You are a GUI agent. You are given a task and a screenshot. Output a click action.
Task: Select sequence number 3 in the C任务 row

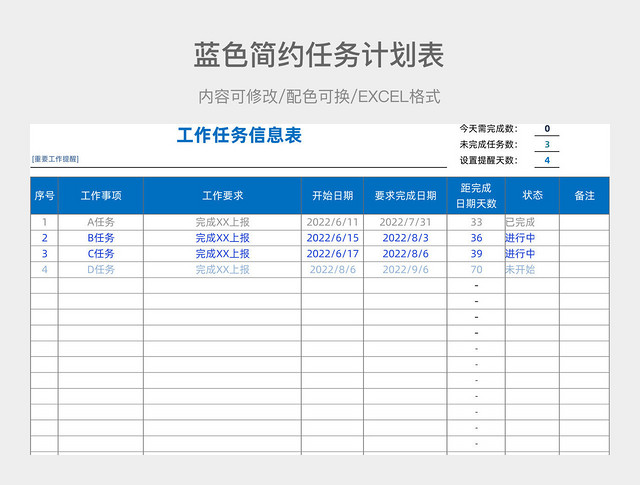[44, 254]
